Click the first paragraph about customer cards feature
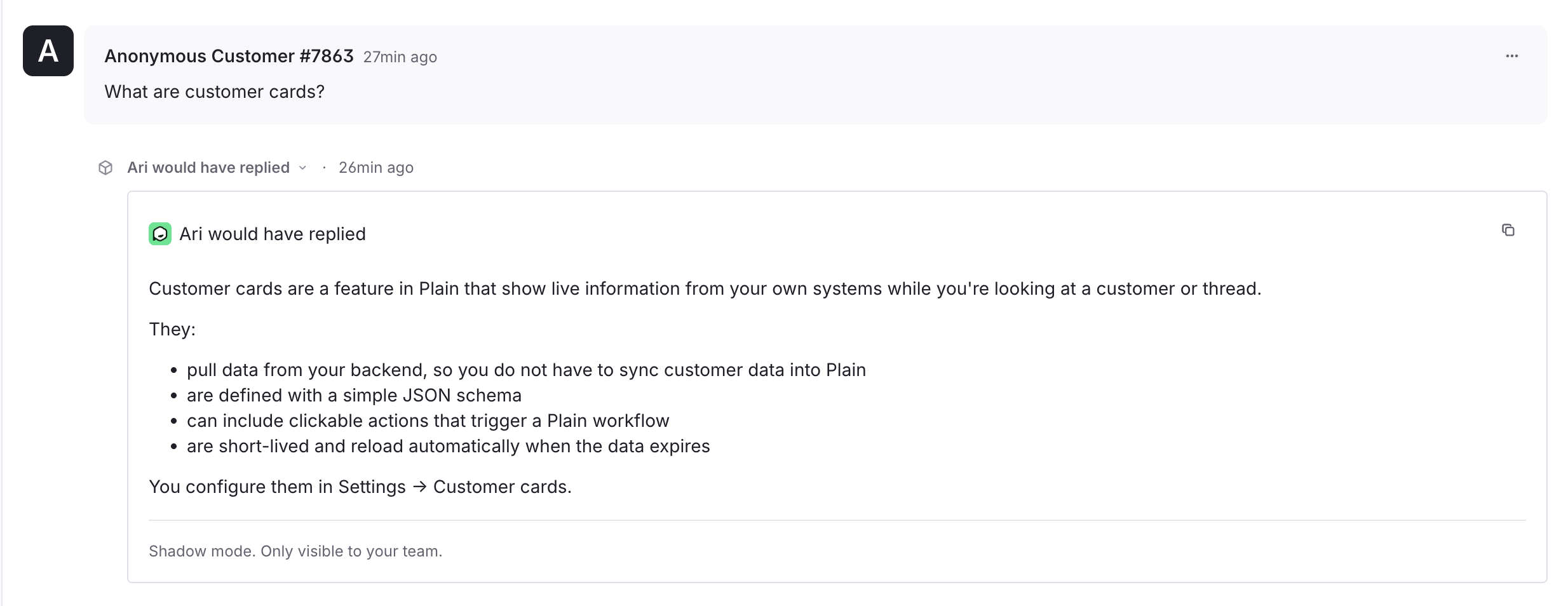This screenshot has width=1568, height=606. point(705,288)
